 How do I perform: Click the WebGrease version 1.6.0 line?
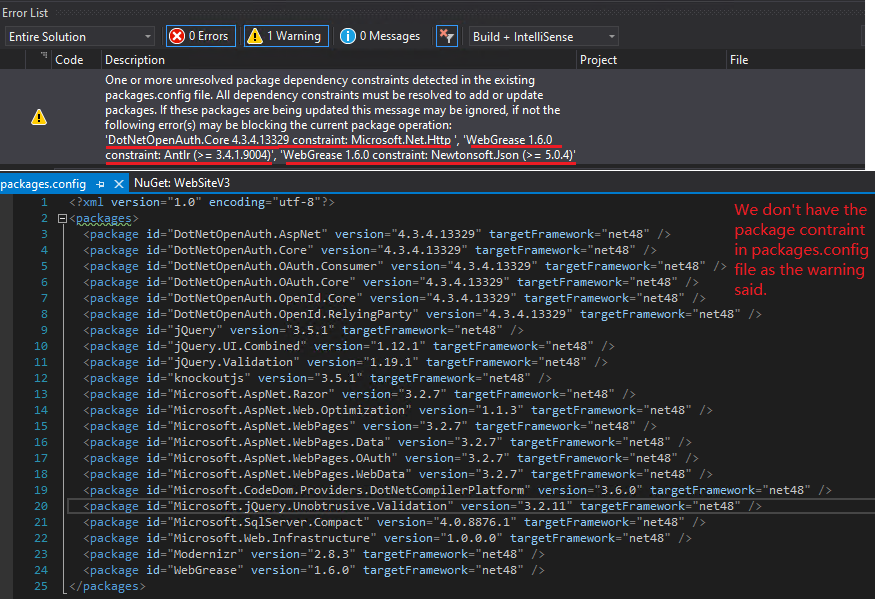pyautogui.click(x=314, y=571)
